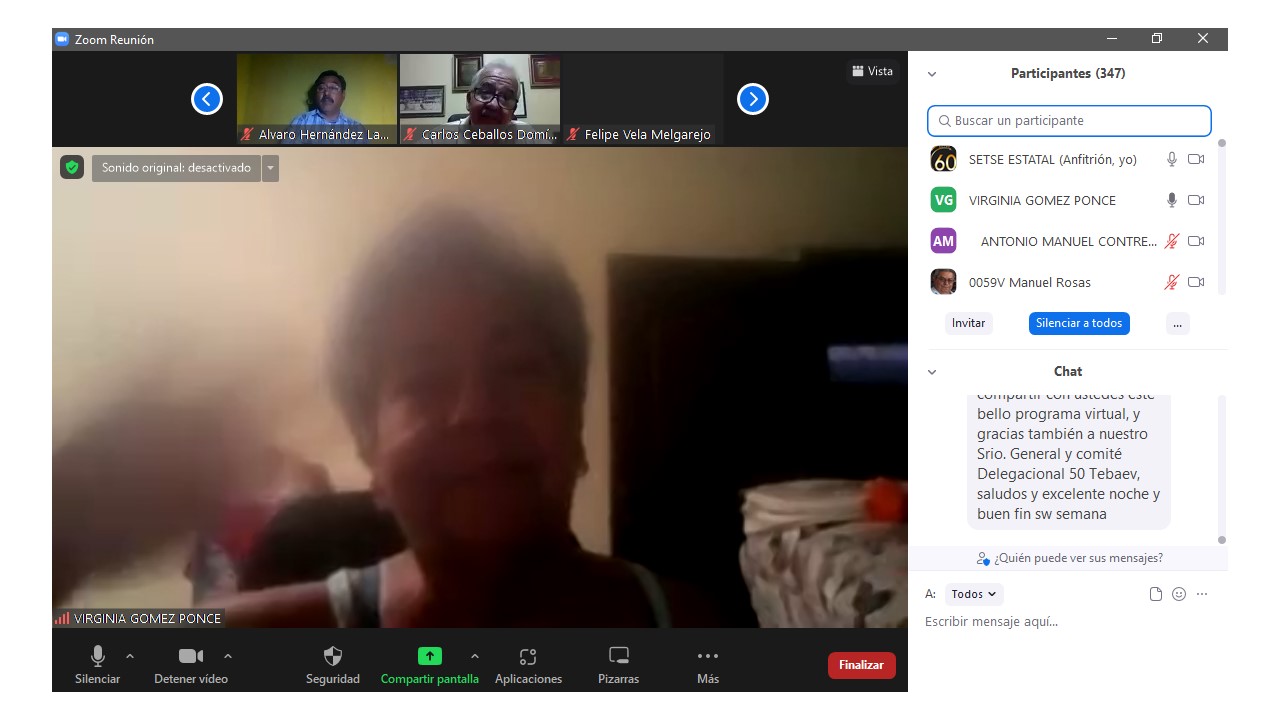1280x720 pixels.
Task: Click VIRGINIA GOMEZ PONCE camera icon
Action: click(1196, 200)
